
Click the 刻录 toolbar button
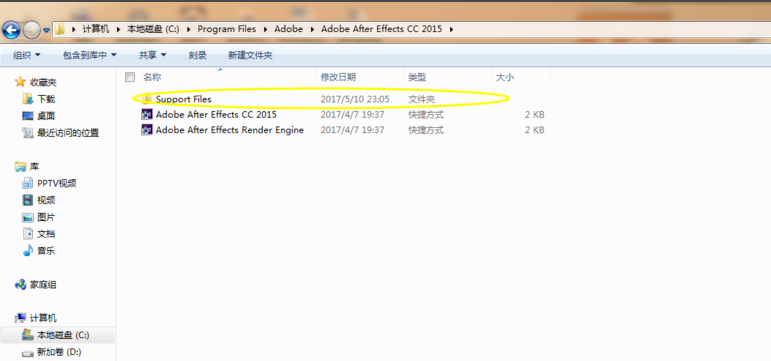coord(198,55)
